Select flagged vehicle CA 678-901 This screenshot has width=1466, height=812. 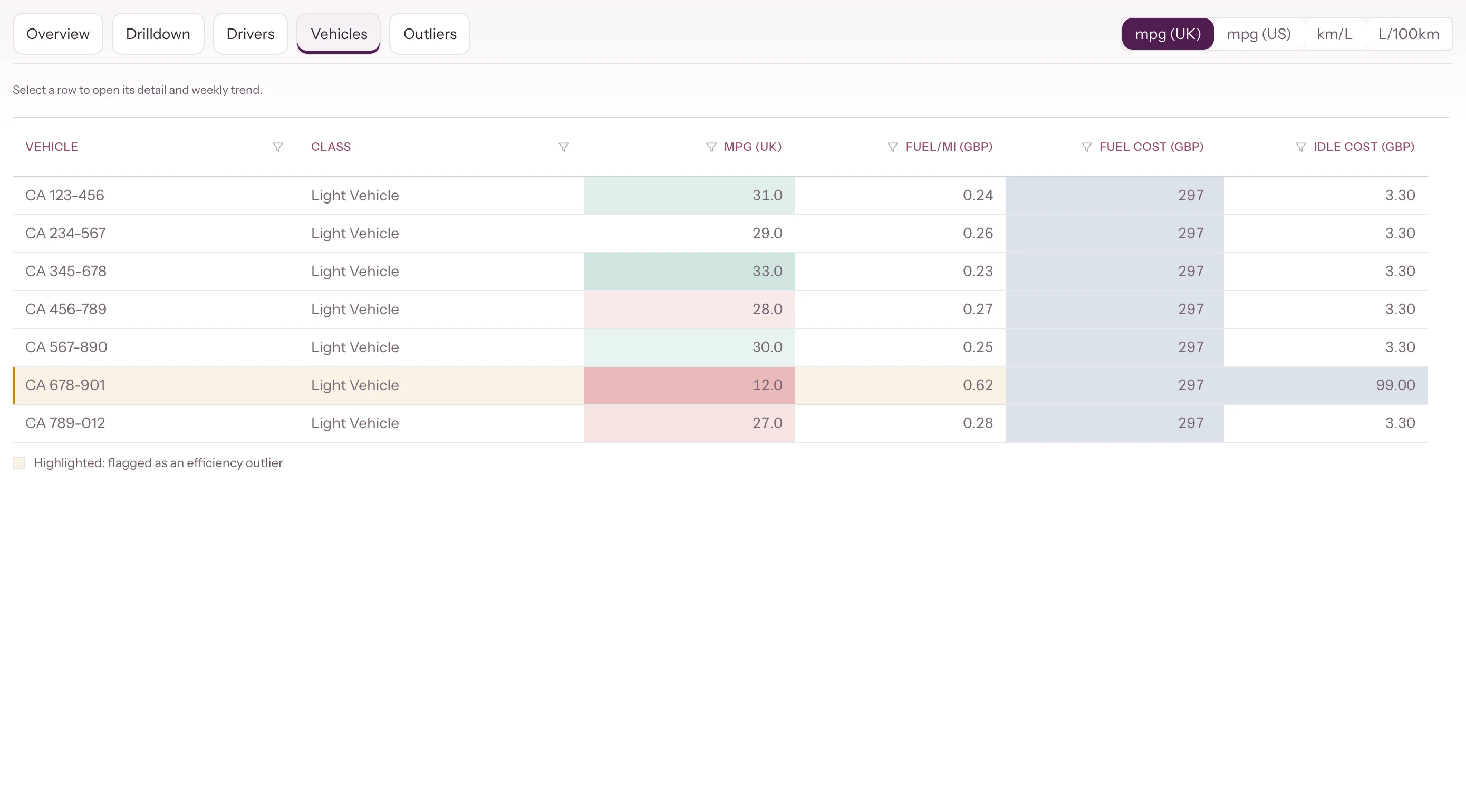(x=720, y=385)
